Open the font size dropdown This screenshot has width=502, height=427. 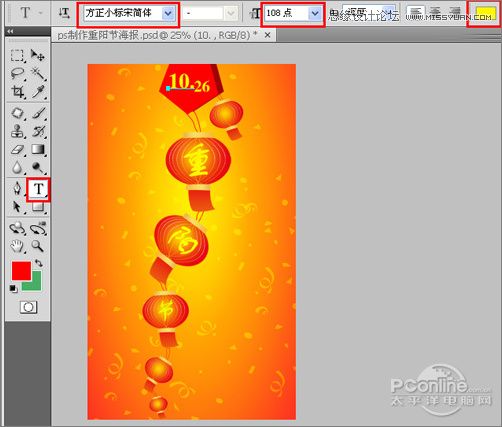315,14
